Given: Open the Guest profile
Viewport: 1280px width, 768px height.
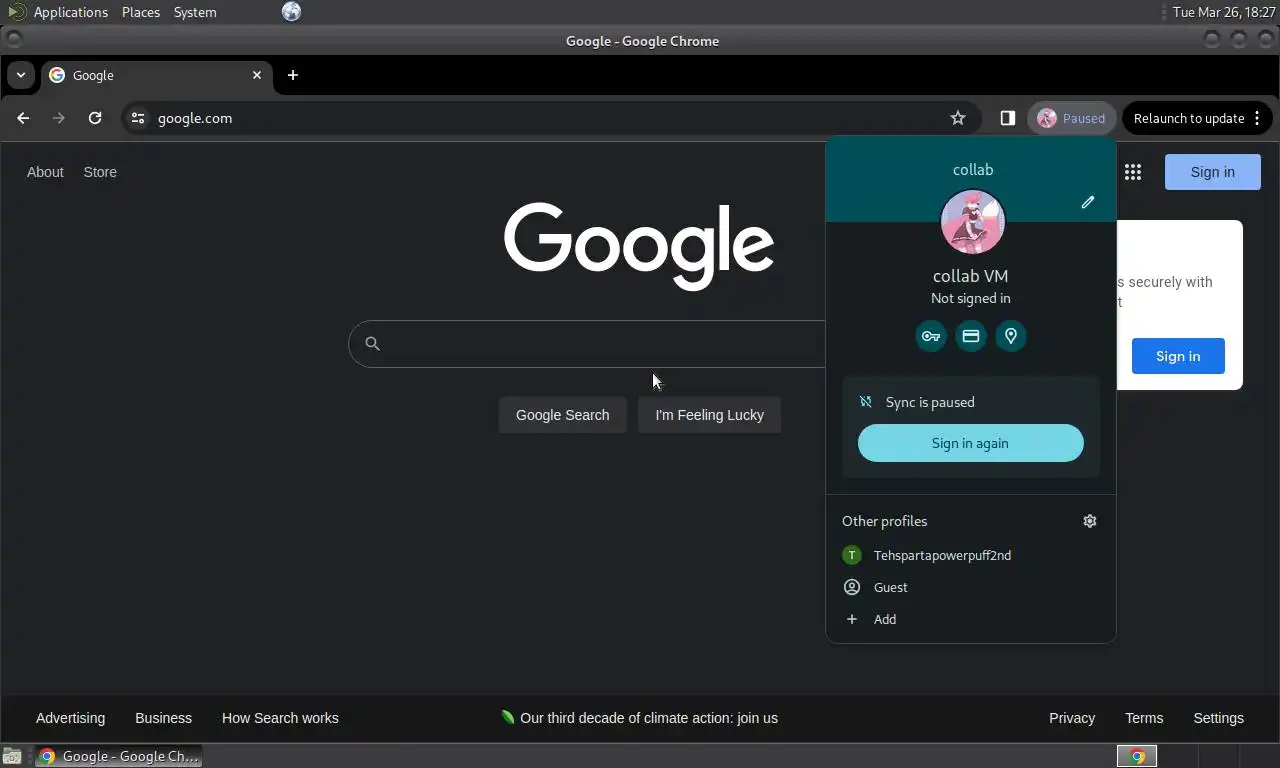Looking at the screenshot, I should click(x=970, y=587).
